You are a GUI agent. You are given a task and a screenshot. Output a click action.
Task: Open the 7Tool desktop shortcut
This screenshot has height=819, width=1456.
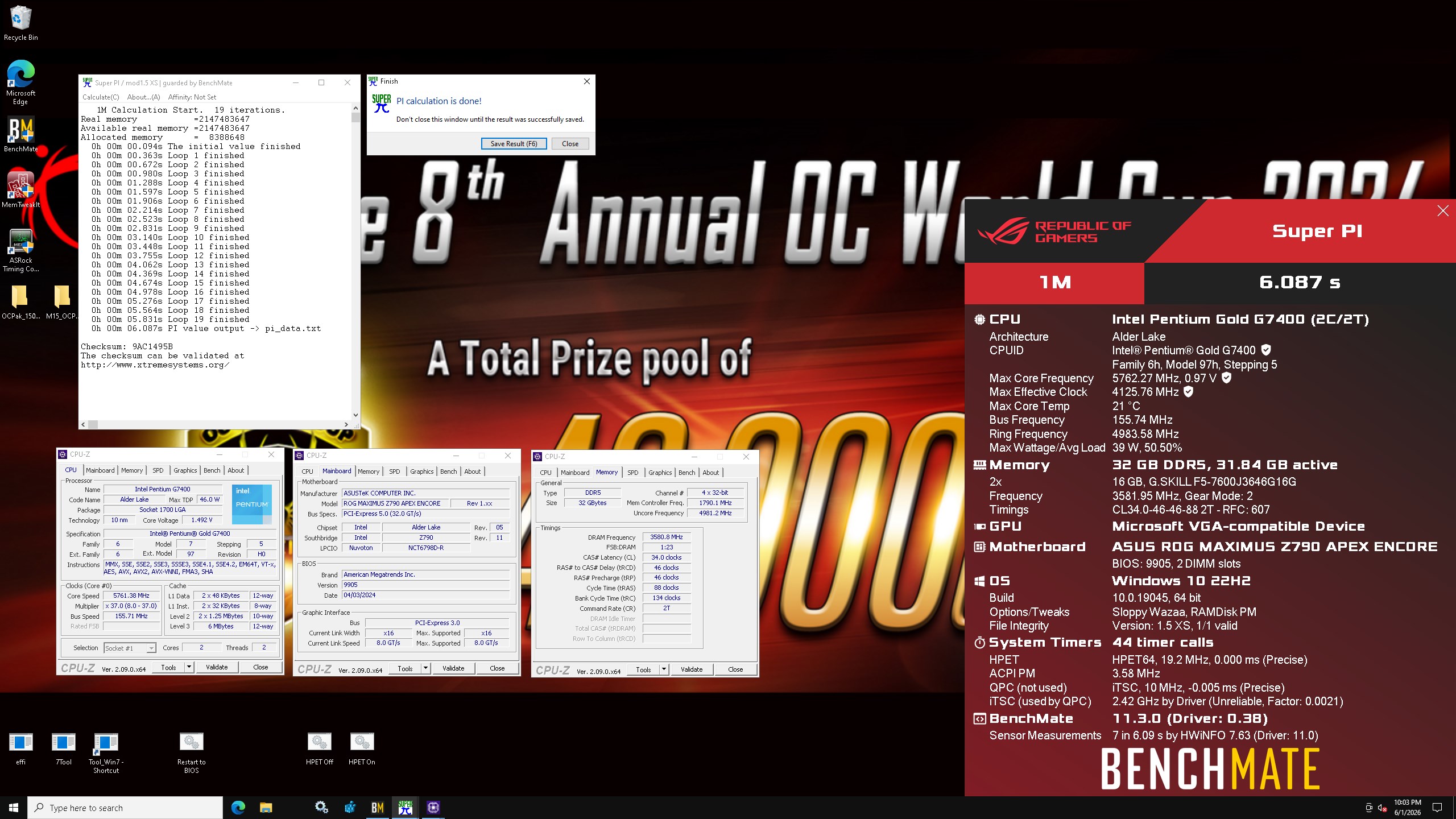64,748
